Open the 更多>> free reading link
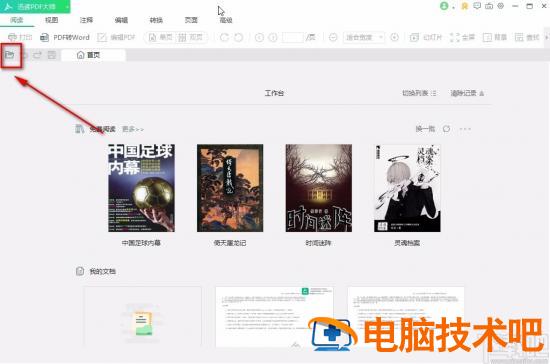 click(x=133, y=129)
